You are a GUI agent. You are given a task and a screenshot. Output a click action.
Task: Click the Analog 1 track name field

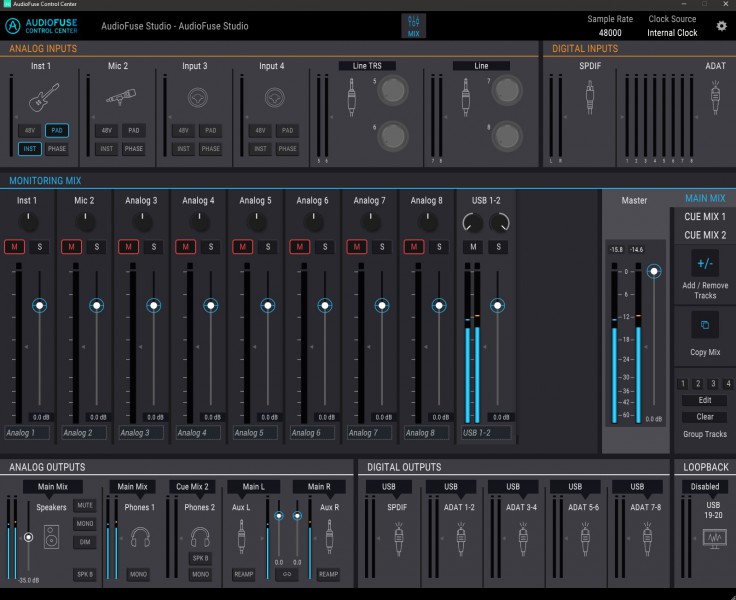coord(27,432)
